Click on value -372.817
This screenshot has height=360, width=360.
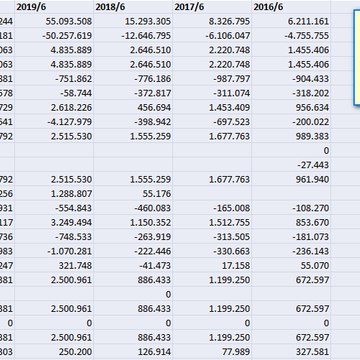[133, 93]
